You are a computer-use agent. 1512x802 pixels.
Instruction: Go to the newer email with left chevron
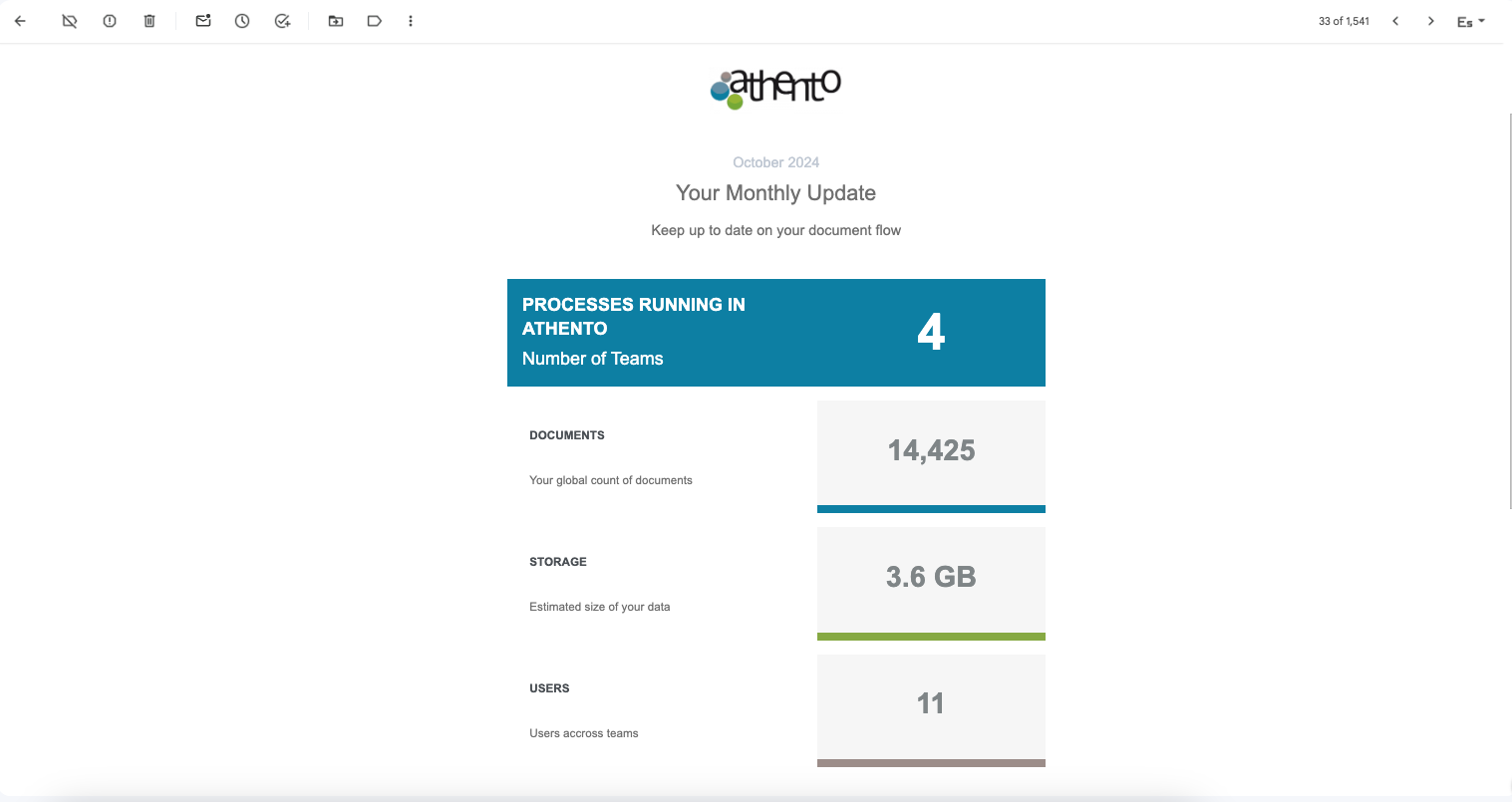point(1395,21)
